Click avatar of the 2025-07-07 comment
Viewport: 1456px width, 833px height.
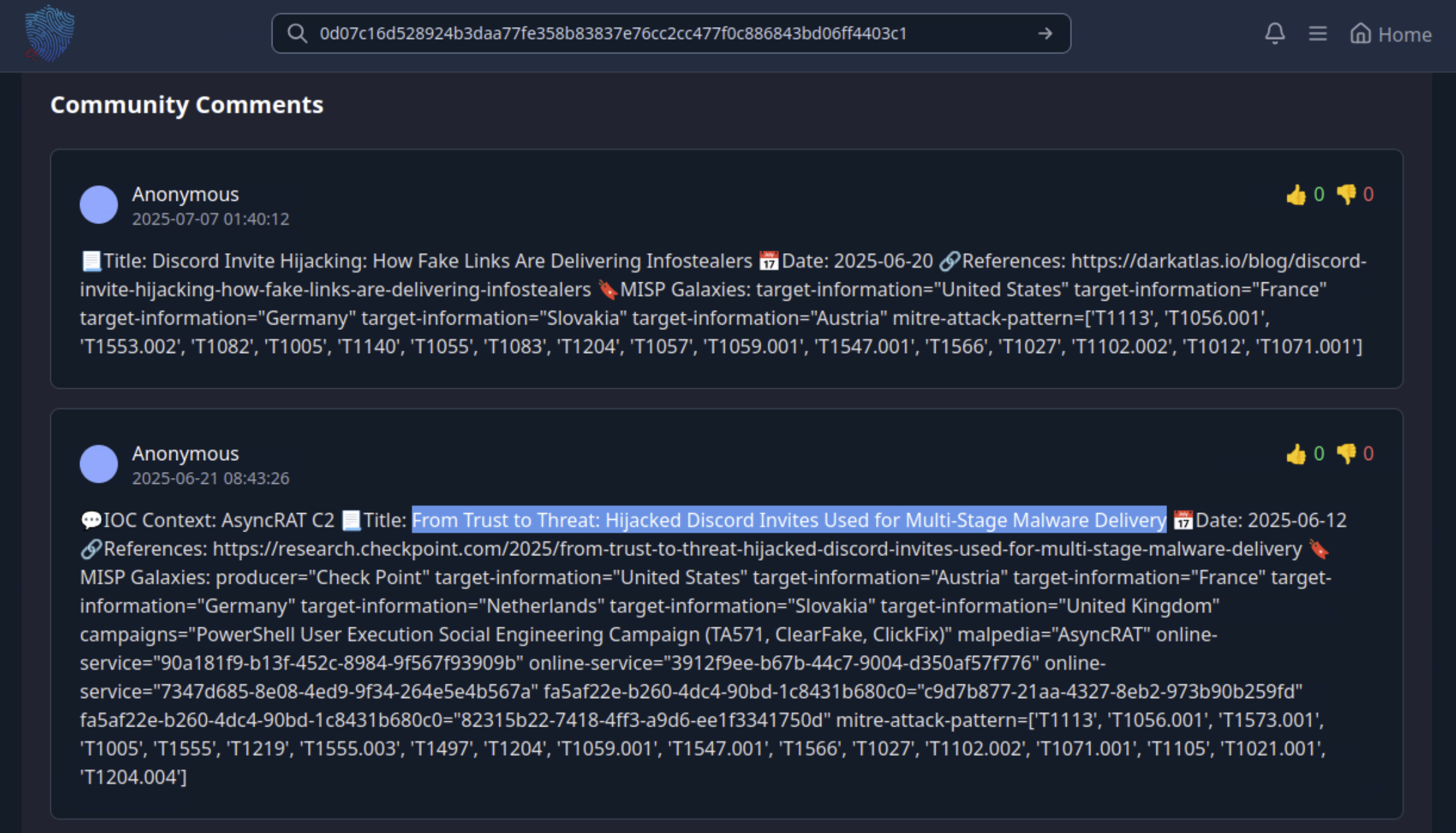(x=99, y=205)
